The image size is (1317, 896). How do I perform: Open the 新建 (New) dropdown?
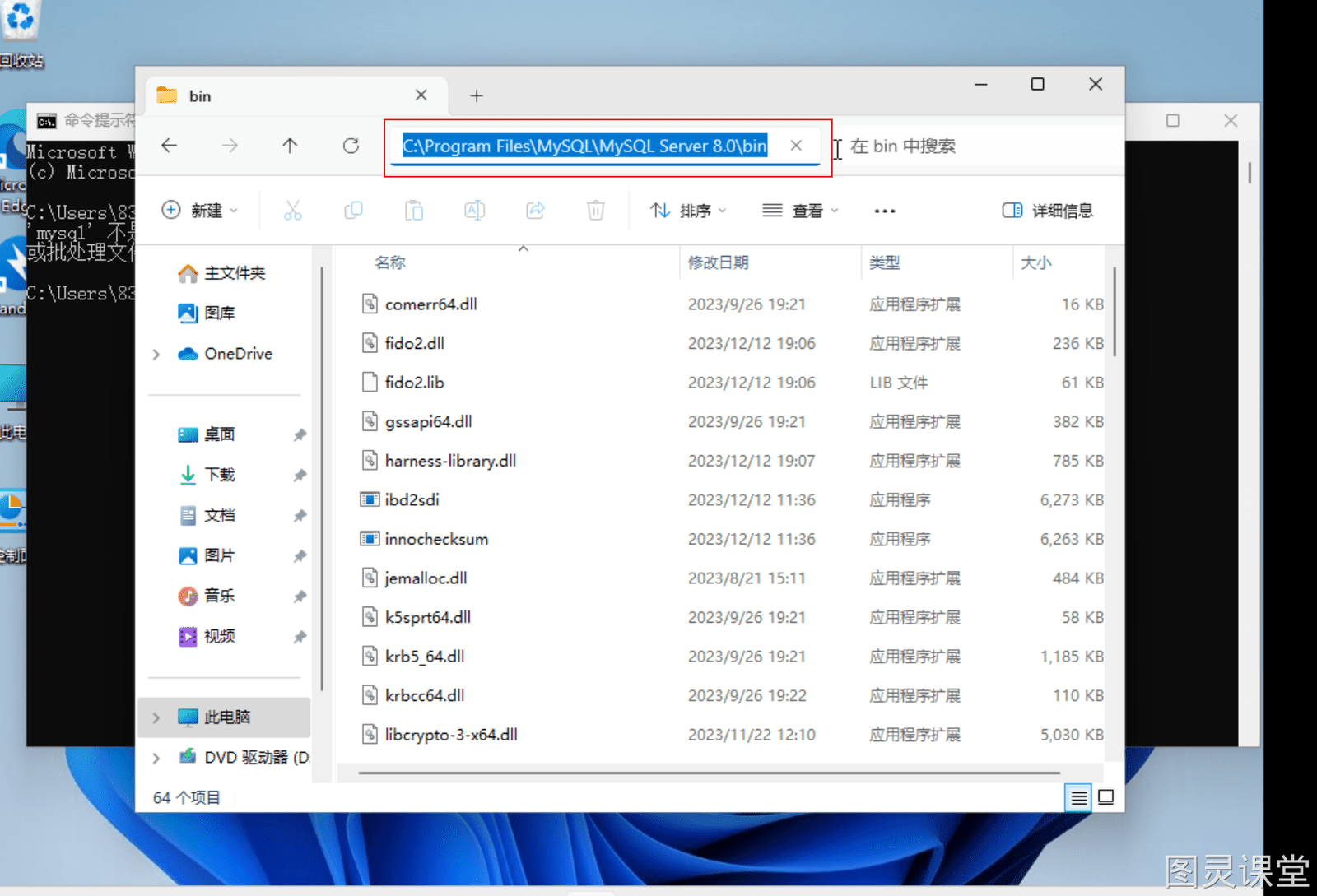(200, 211)
